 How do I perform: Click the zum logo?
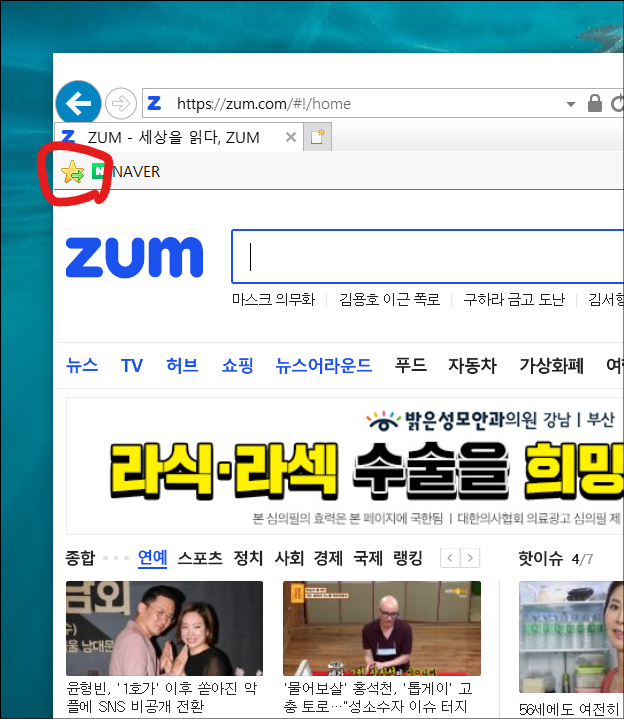pyautogui.click(x=134, y=257)
